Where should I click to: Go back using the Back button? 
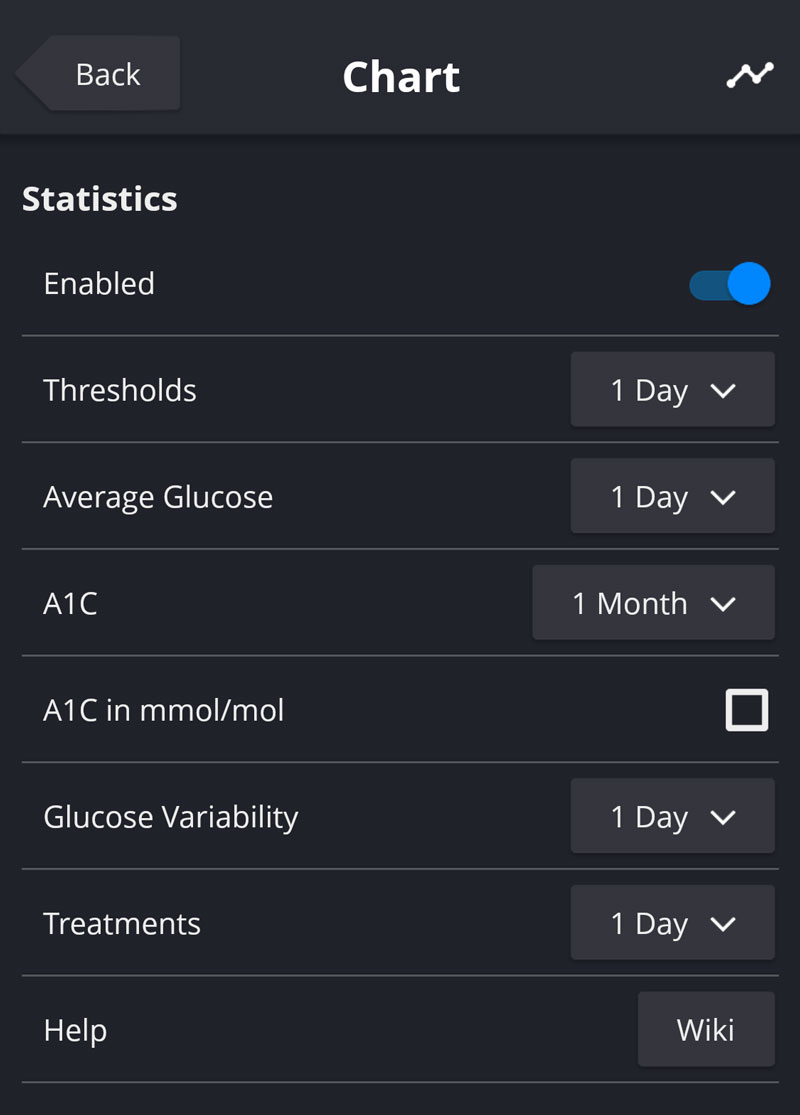100,74
